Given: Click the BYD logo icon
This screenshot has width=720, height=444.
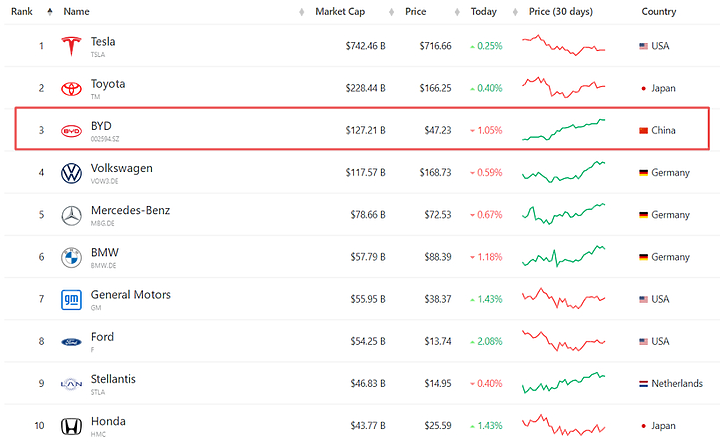Looking at the screenshot, I should [71, 131].
